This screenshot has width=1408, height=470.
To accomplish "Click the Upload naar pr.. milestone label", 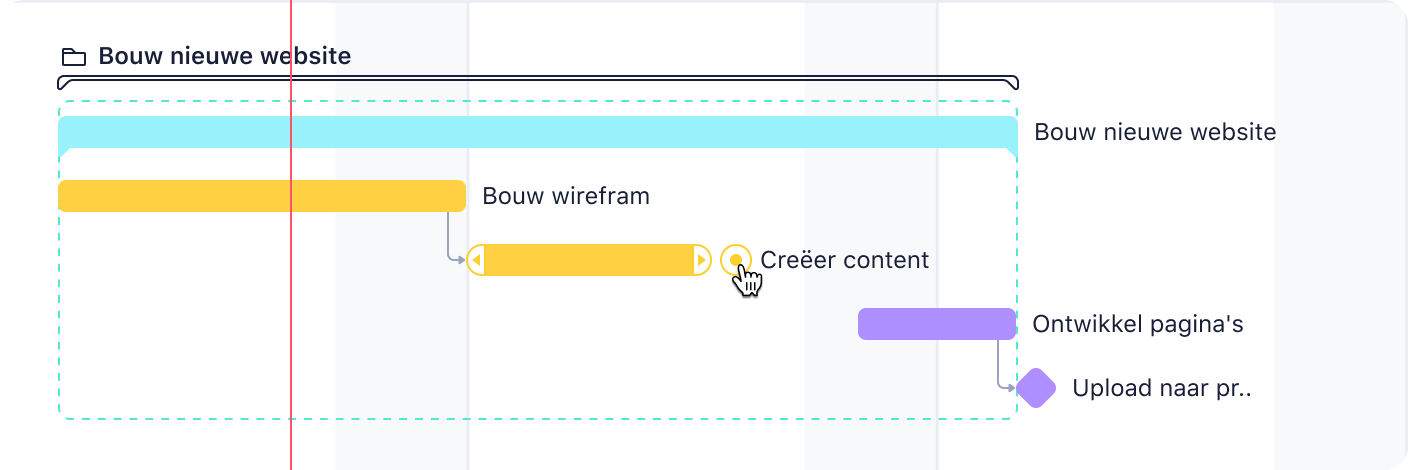I will point(1162,388).
